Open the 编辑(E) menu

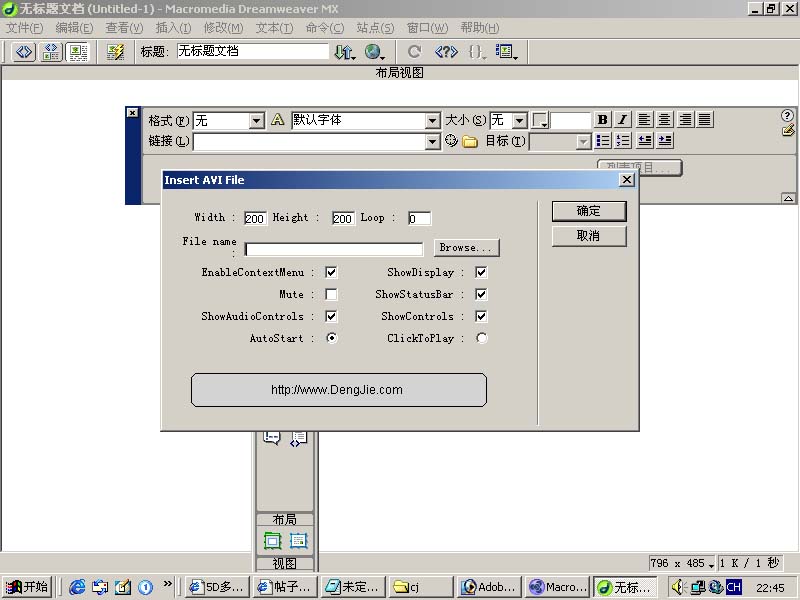tap(74, 28)
